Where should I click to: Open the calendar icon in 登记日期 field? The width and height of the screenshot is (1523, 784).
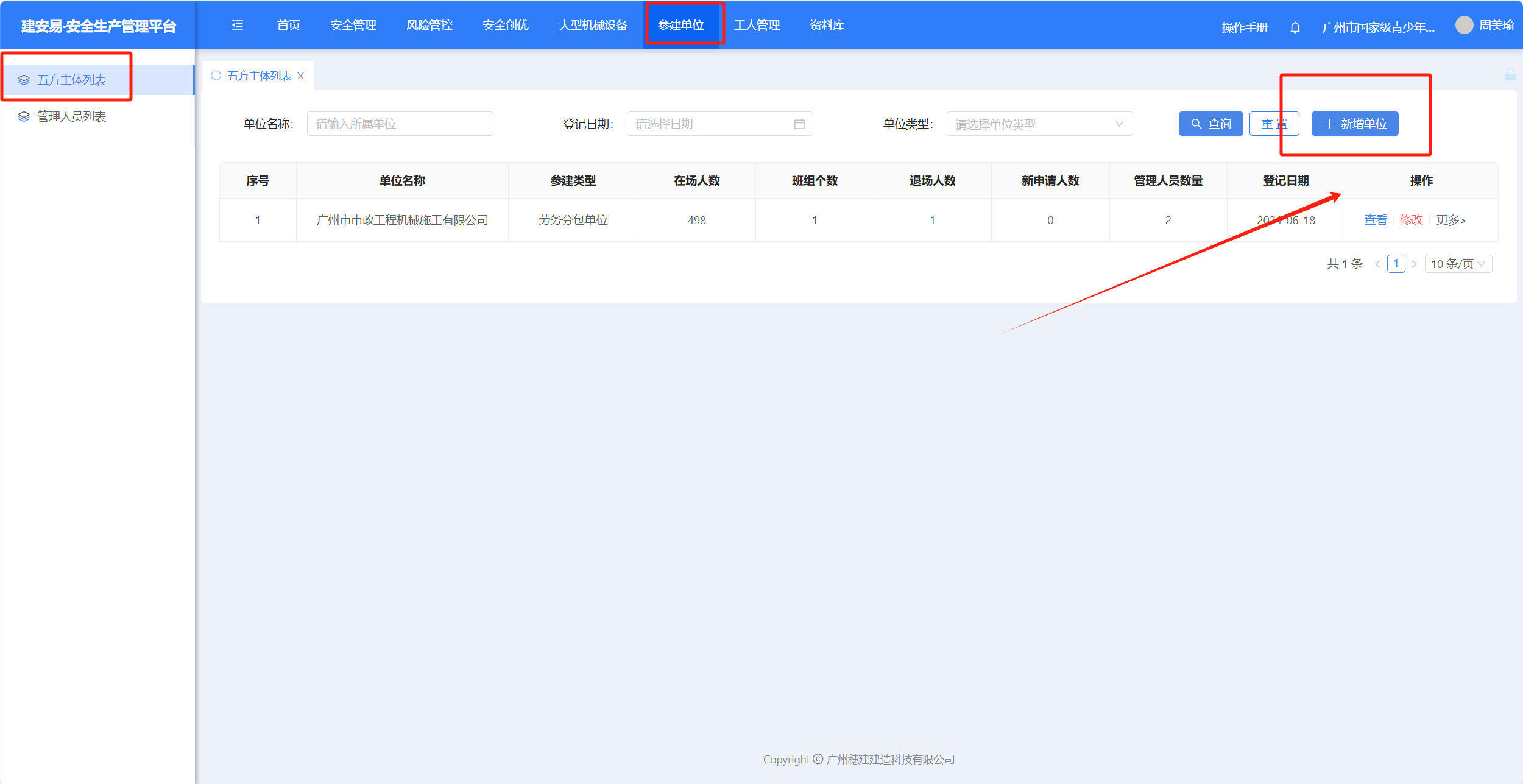tap(799, 124)
